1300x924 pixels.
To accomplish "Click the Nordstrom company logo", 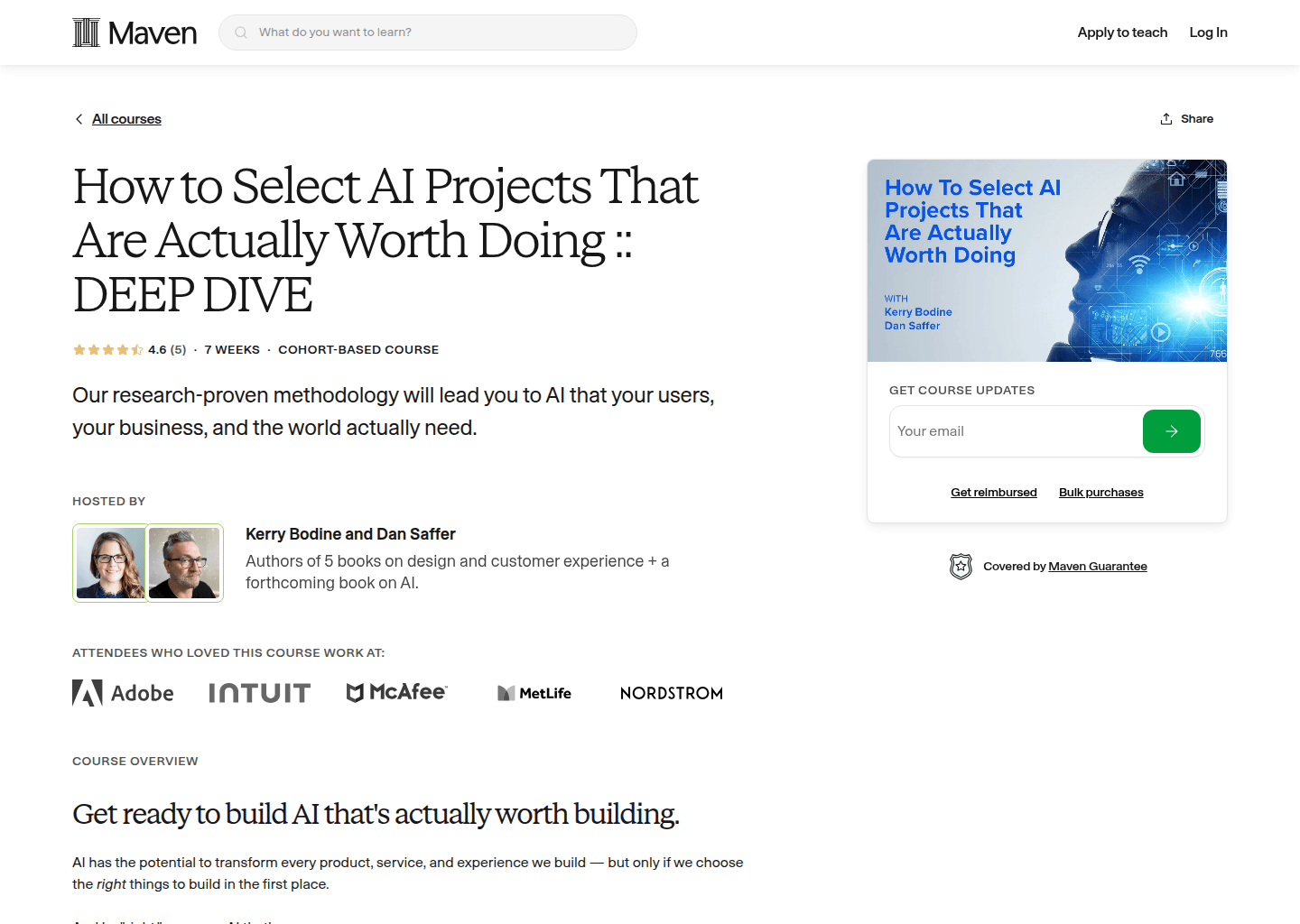I will coord(671,693).
